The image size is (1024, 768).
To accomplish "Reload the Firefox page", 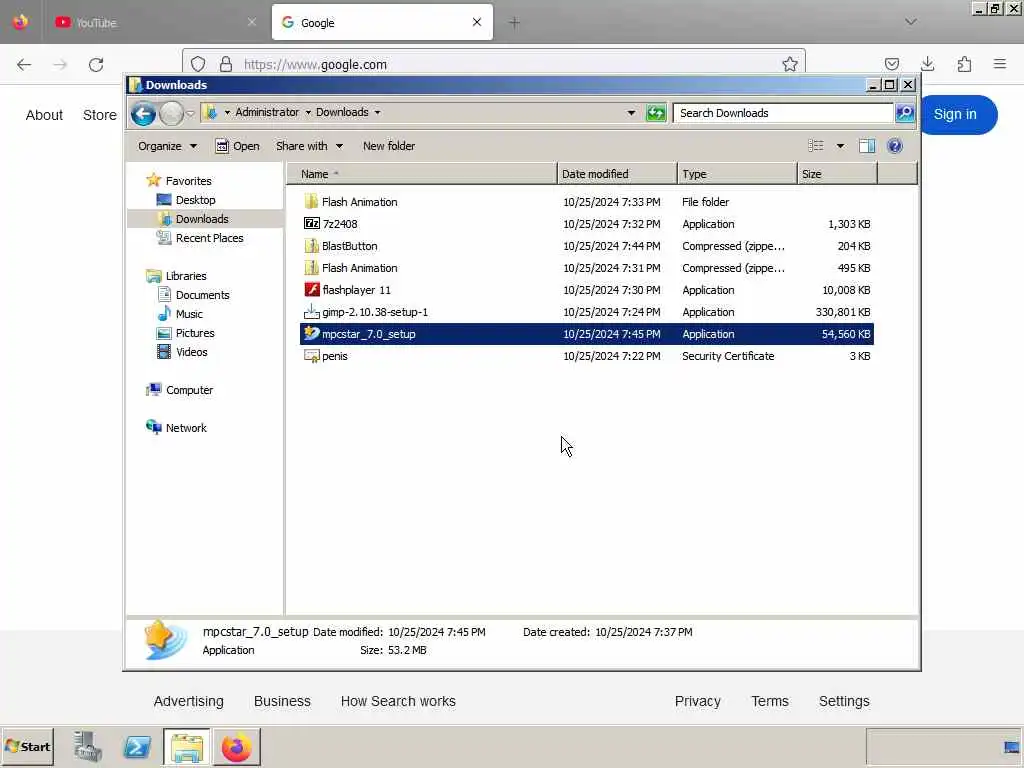I will point(96,65).
